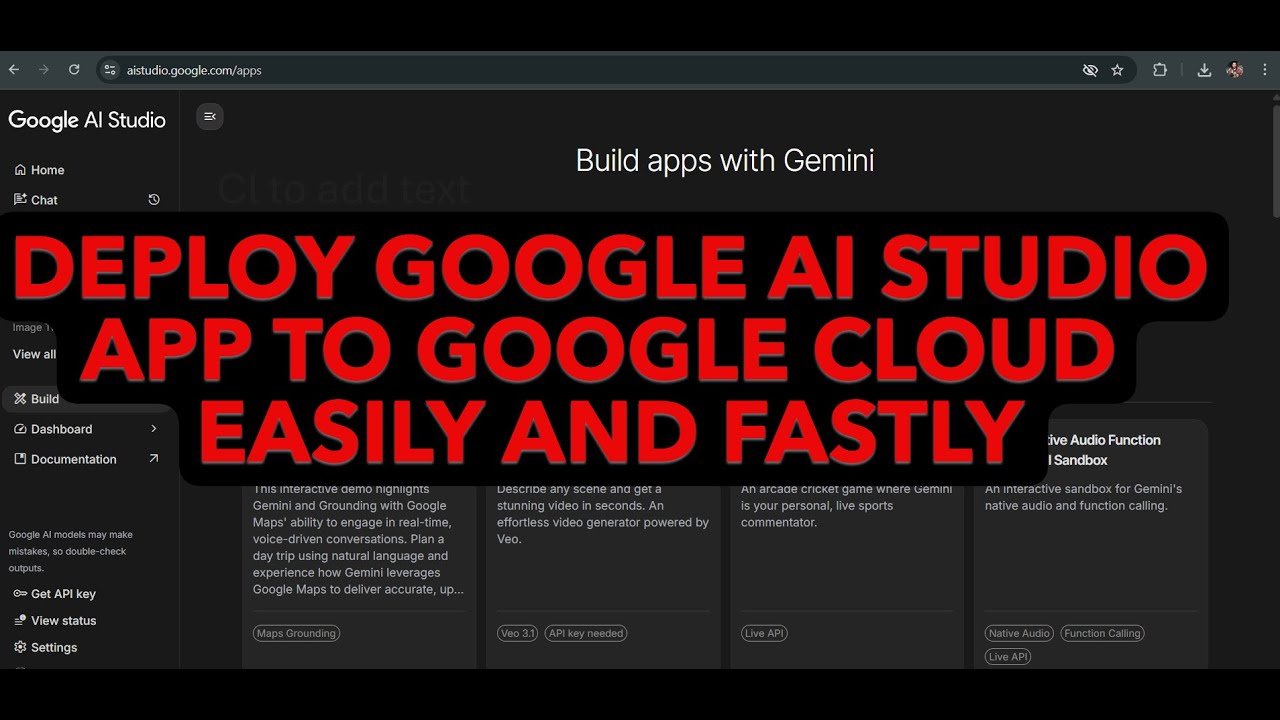Open the Veo video generator card description
The width and height of the screenshot is (1280, 720).
(603, 514)
